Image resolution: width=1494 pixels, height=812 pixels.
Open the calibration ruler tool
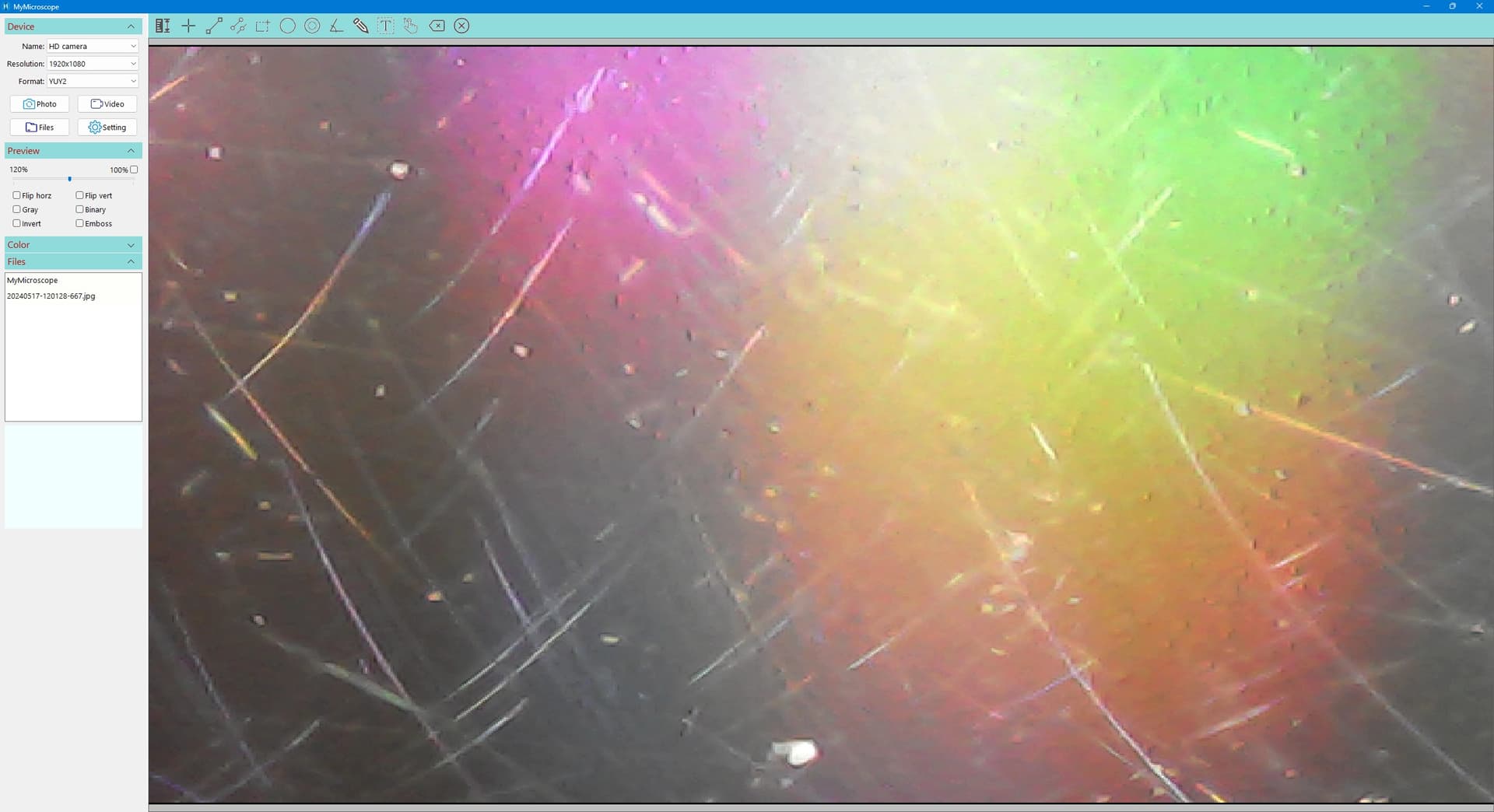pos(163,26)
